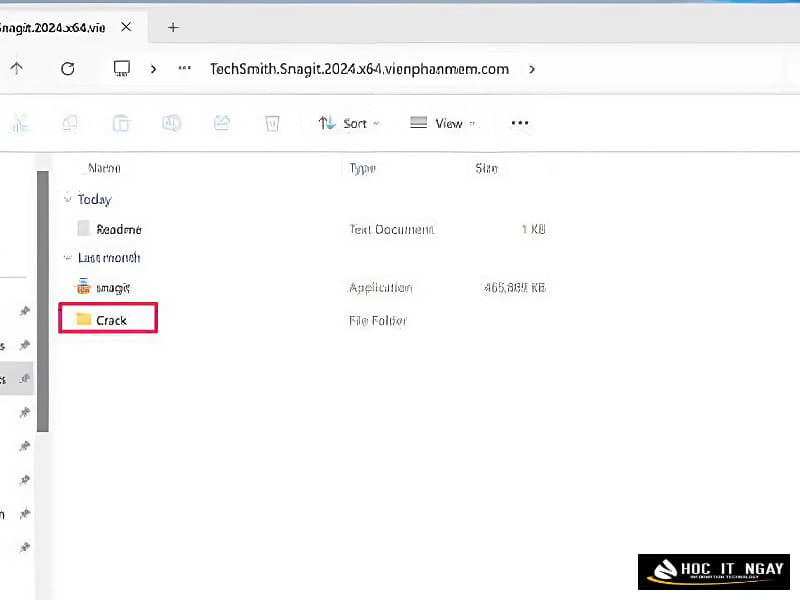Click the Text Document type cell

click(x=392, y=230)
